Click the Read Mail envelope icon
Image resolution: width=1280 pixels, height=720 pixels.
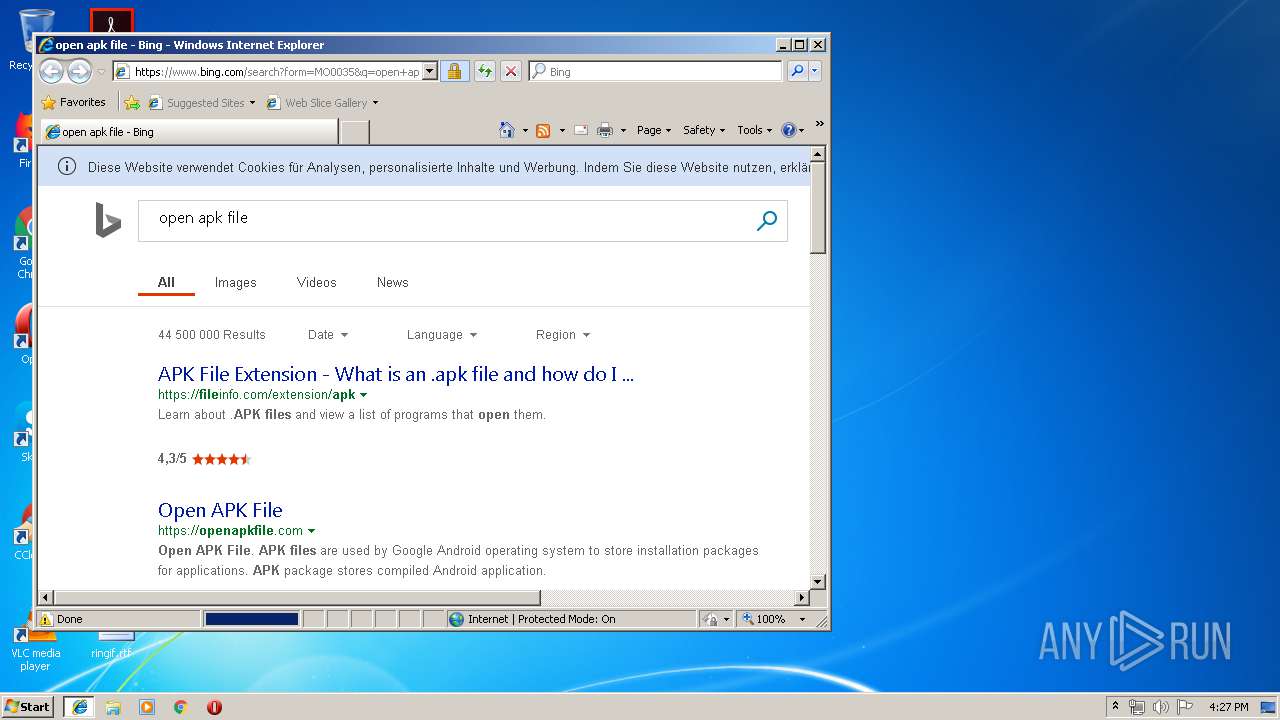pos(580,130)
